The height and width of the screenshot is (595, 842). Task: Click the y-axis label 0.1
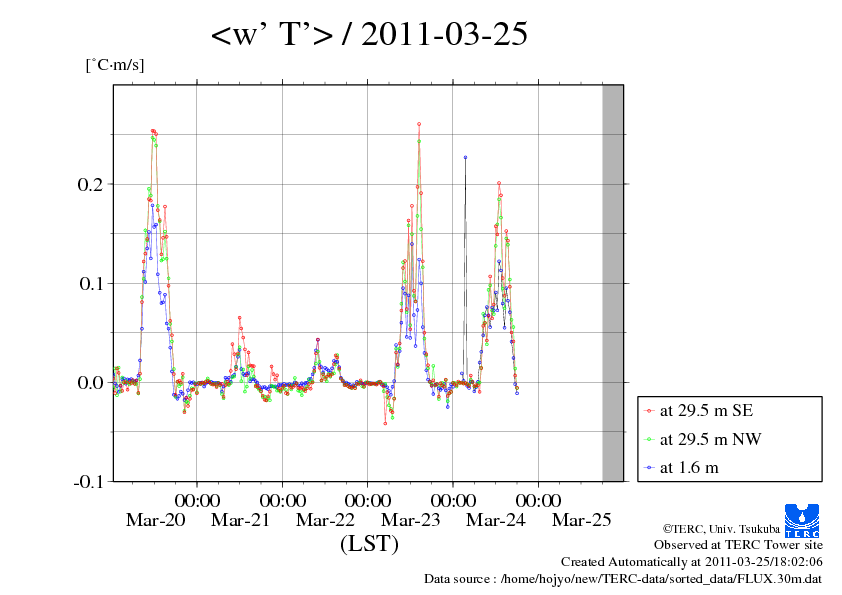90,284
